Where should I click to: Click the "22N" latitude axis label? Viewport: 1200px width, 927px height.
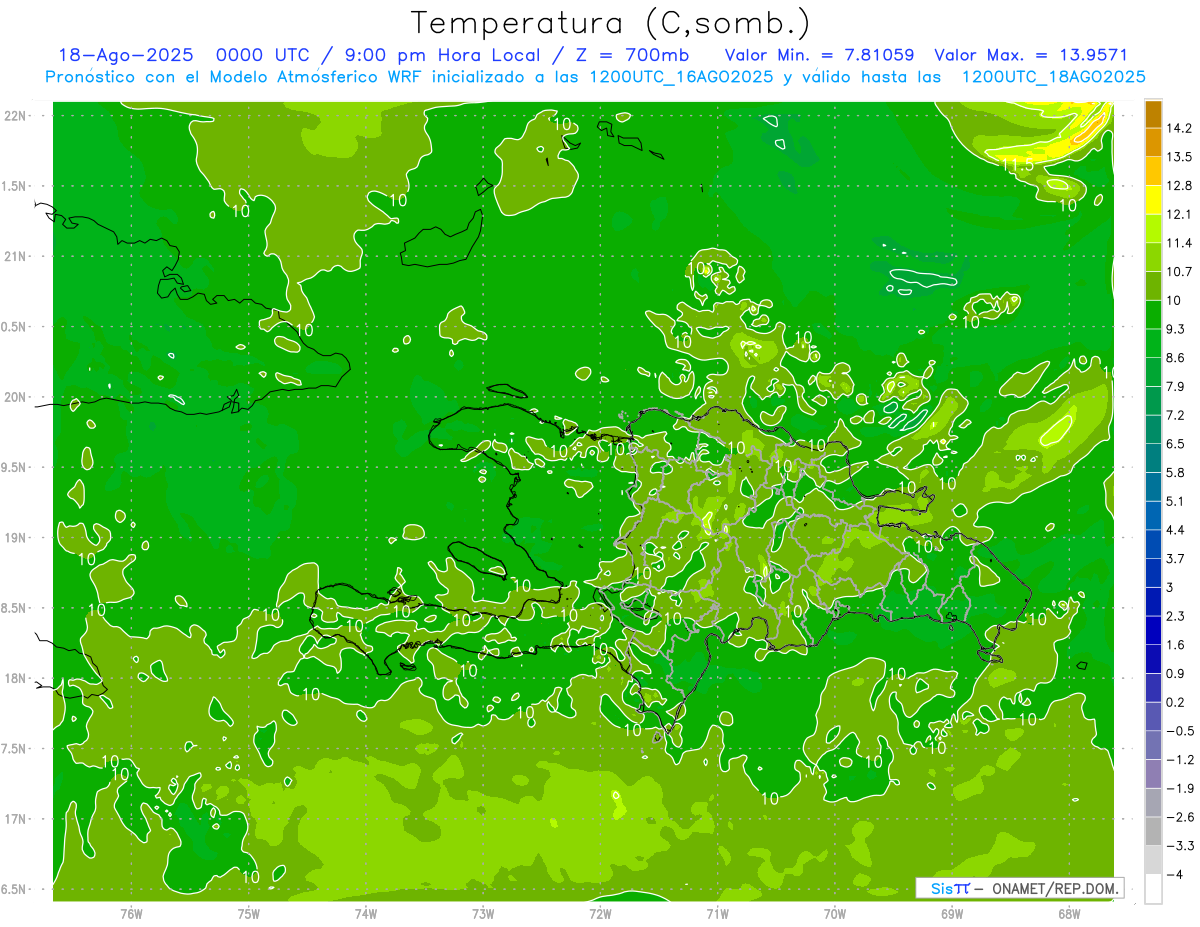point(15,115)
